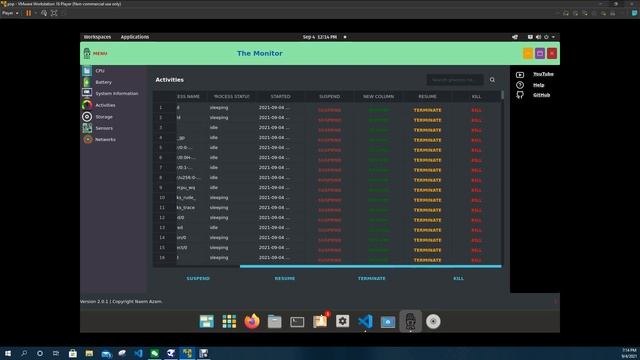The width and height of the screenshot is (640, 360).
Task: Click the camera screenshot icon in dock
Action: pyautogui.click(x=388, y=322)
